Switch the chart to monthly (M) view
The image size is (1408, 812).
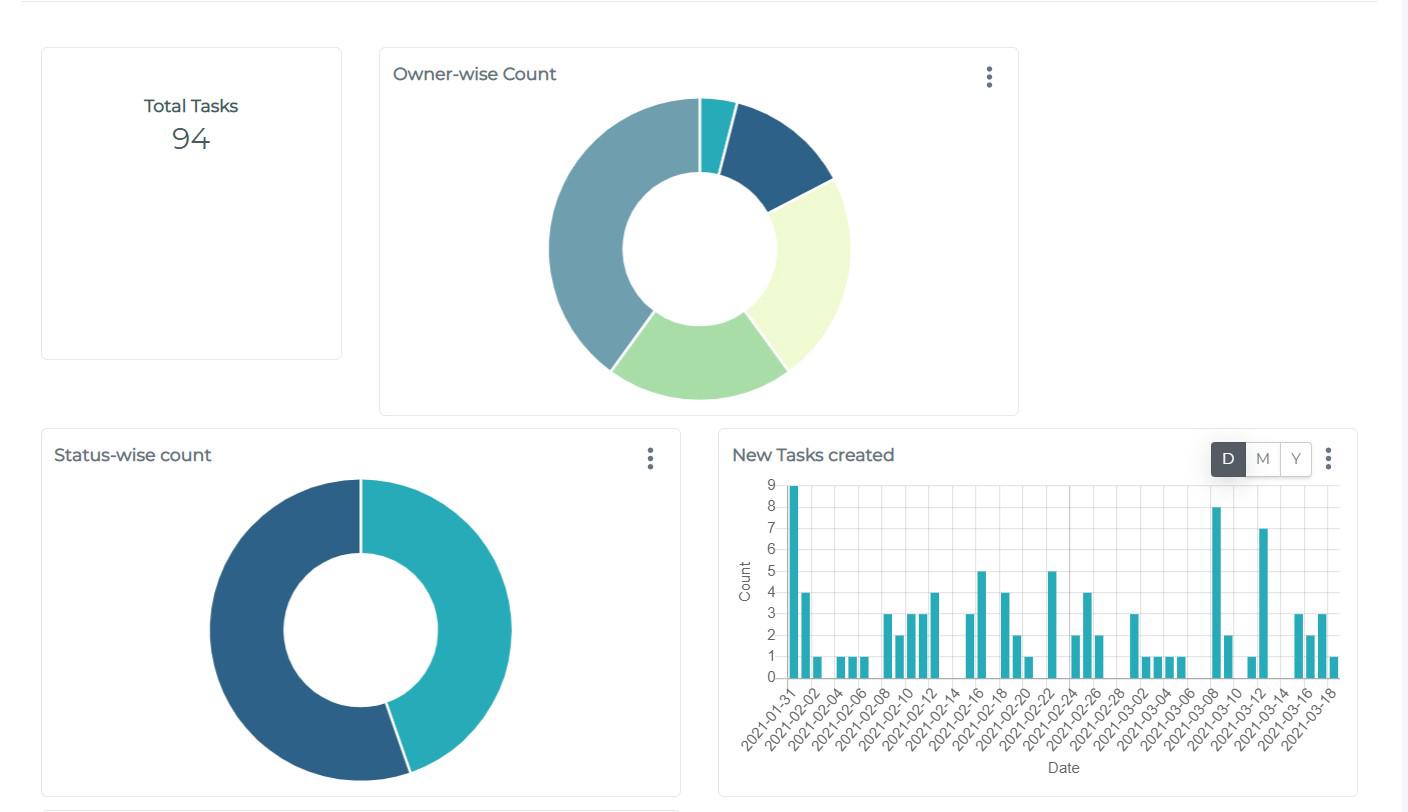[1263, 459]
